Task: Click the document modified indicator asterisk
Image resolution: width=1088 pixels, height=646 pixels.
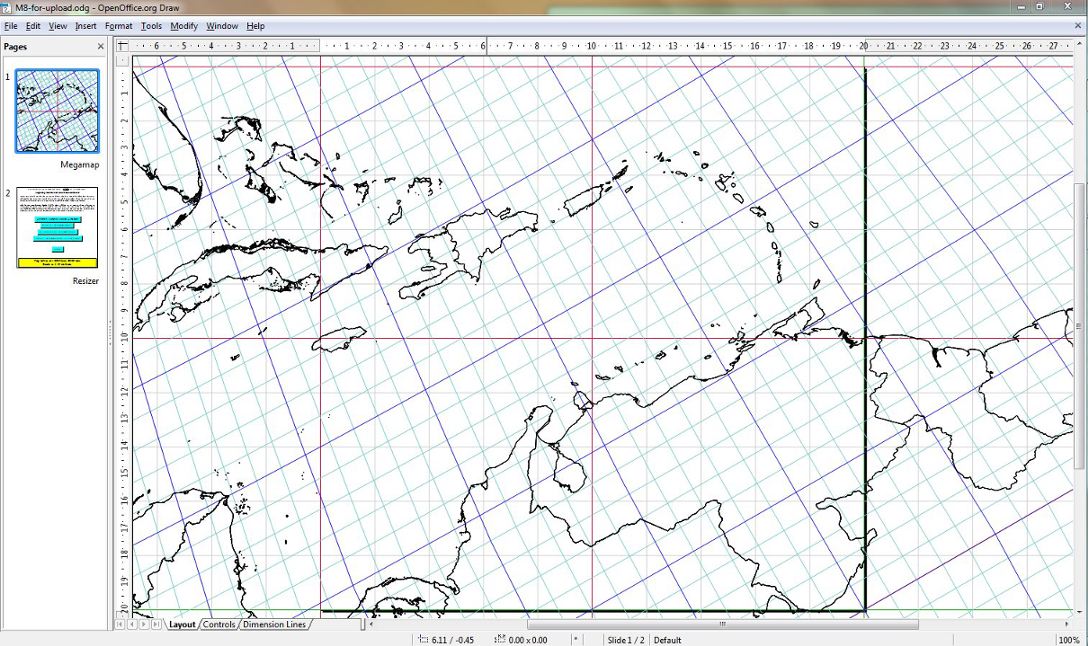Action: (575, 639)
